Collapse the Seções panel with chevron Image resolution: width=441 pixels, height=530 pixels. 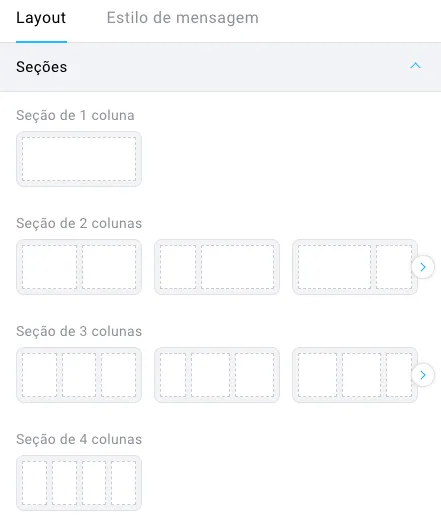pos(415,66)
